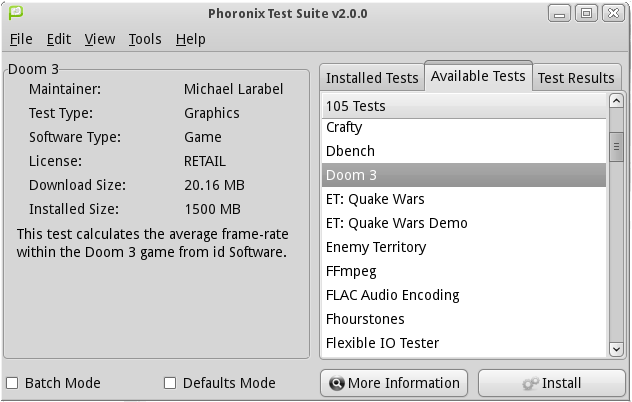Toggle the Defaults Mode checkbox
The image size is (632, 402).
click(170, 383)
